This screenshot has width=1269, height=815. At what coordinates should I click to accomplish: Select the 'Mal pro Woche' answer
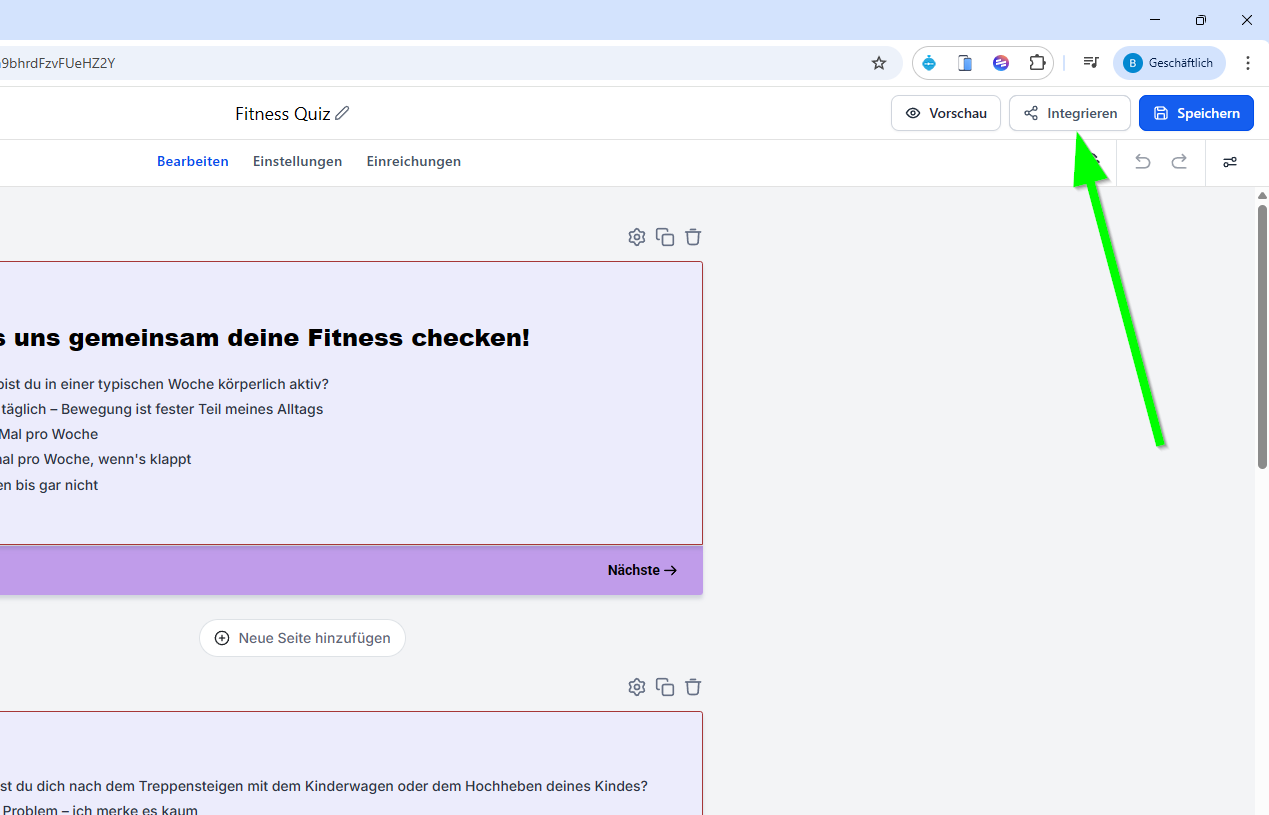49,434
